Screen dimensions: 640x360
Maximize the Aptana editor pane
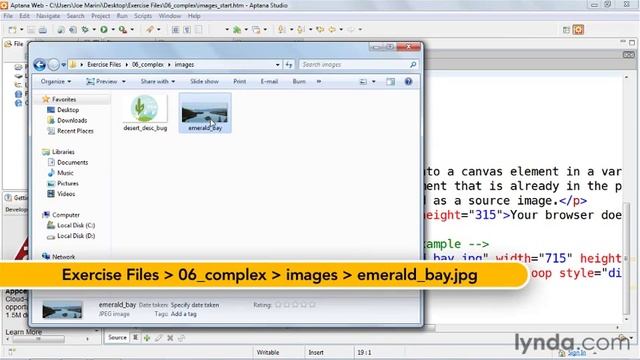pos(632,42)
